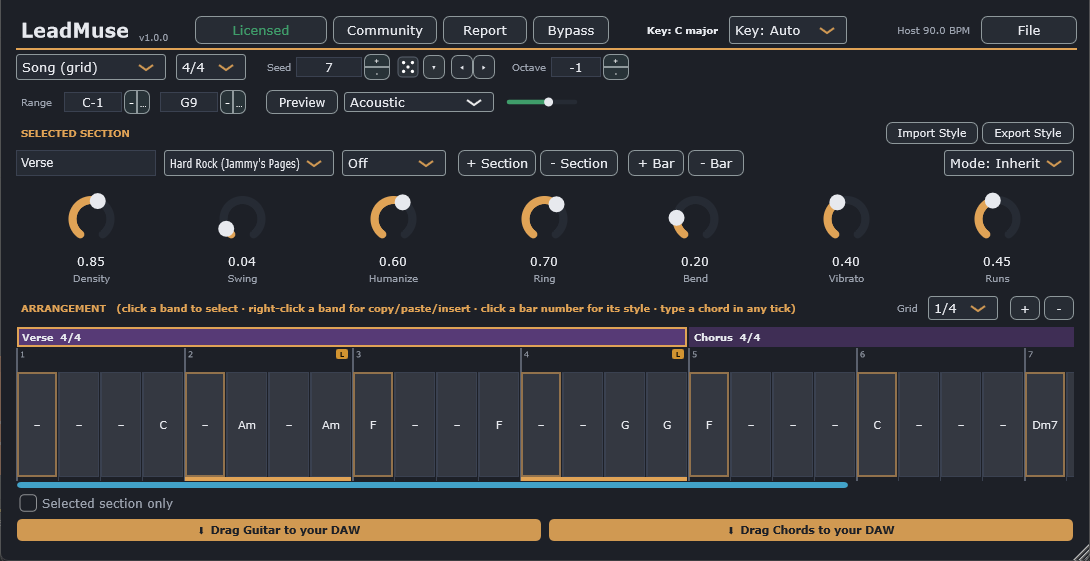The height and width of the screenshot is (561, 1090).
Task: Increase the Seed value with the plus stepper
Action: point(377,61)
